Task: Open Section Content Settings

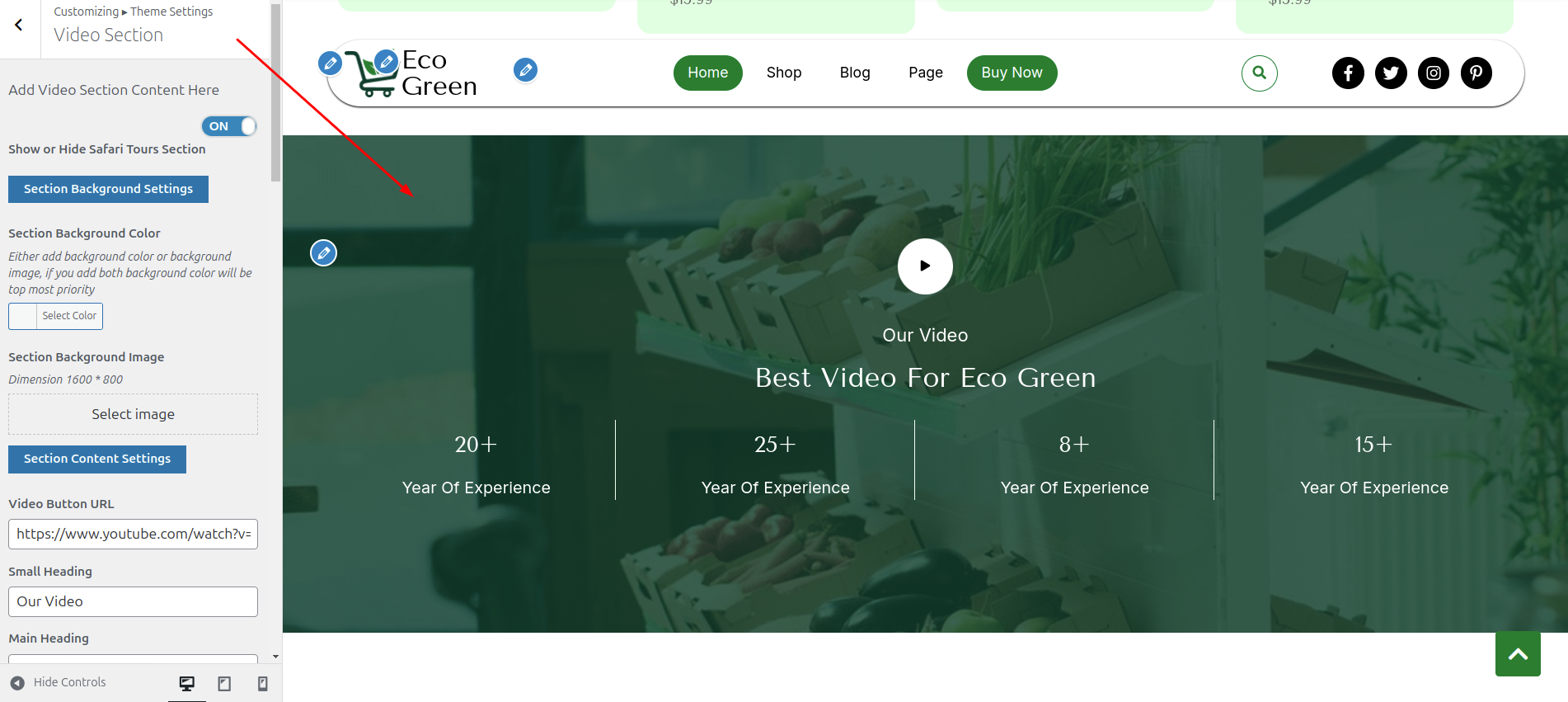Action: coord(97,459)
